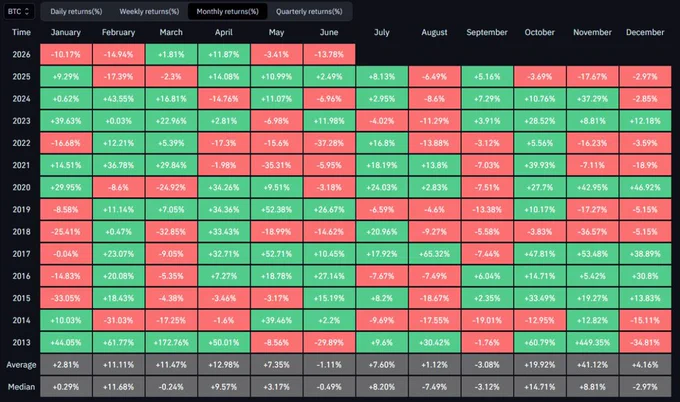Select the 2016 row label

pos(21,276)
